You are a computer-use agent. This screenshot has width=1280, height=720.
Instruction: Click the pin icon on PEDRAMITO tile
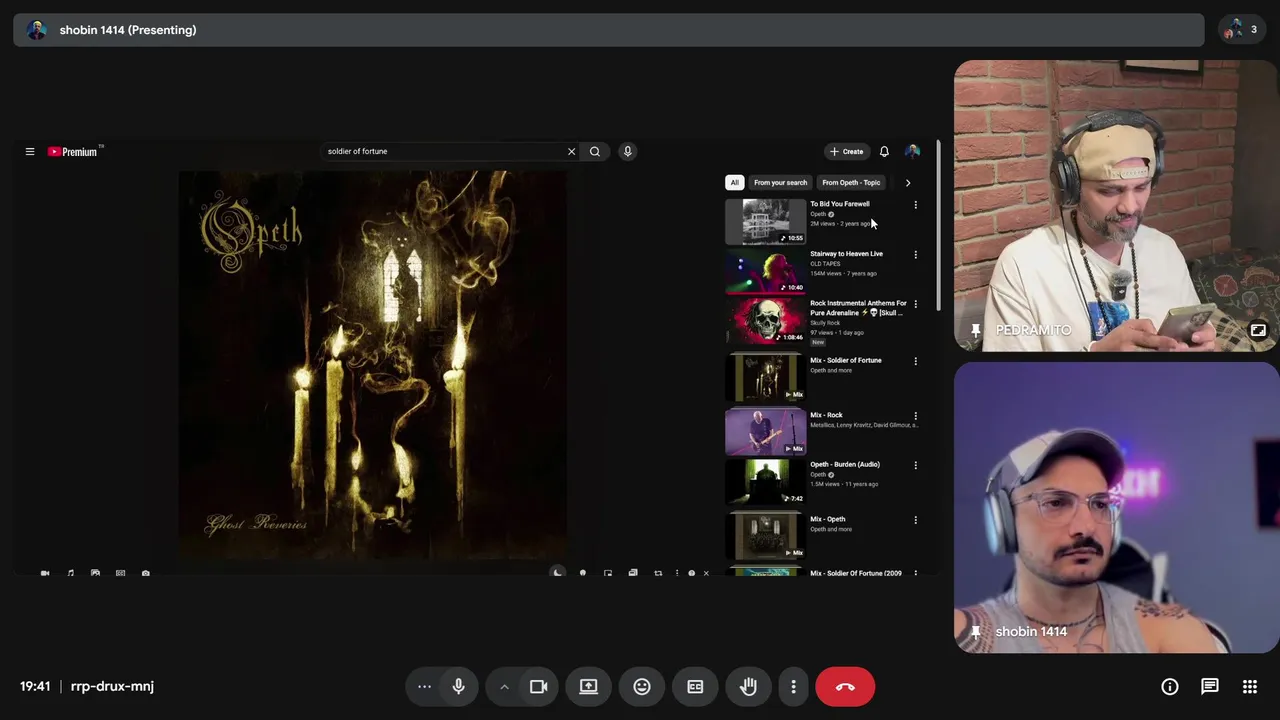click(x=976, y=330)
